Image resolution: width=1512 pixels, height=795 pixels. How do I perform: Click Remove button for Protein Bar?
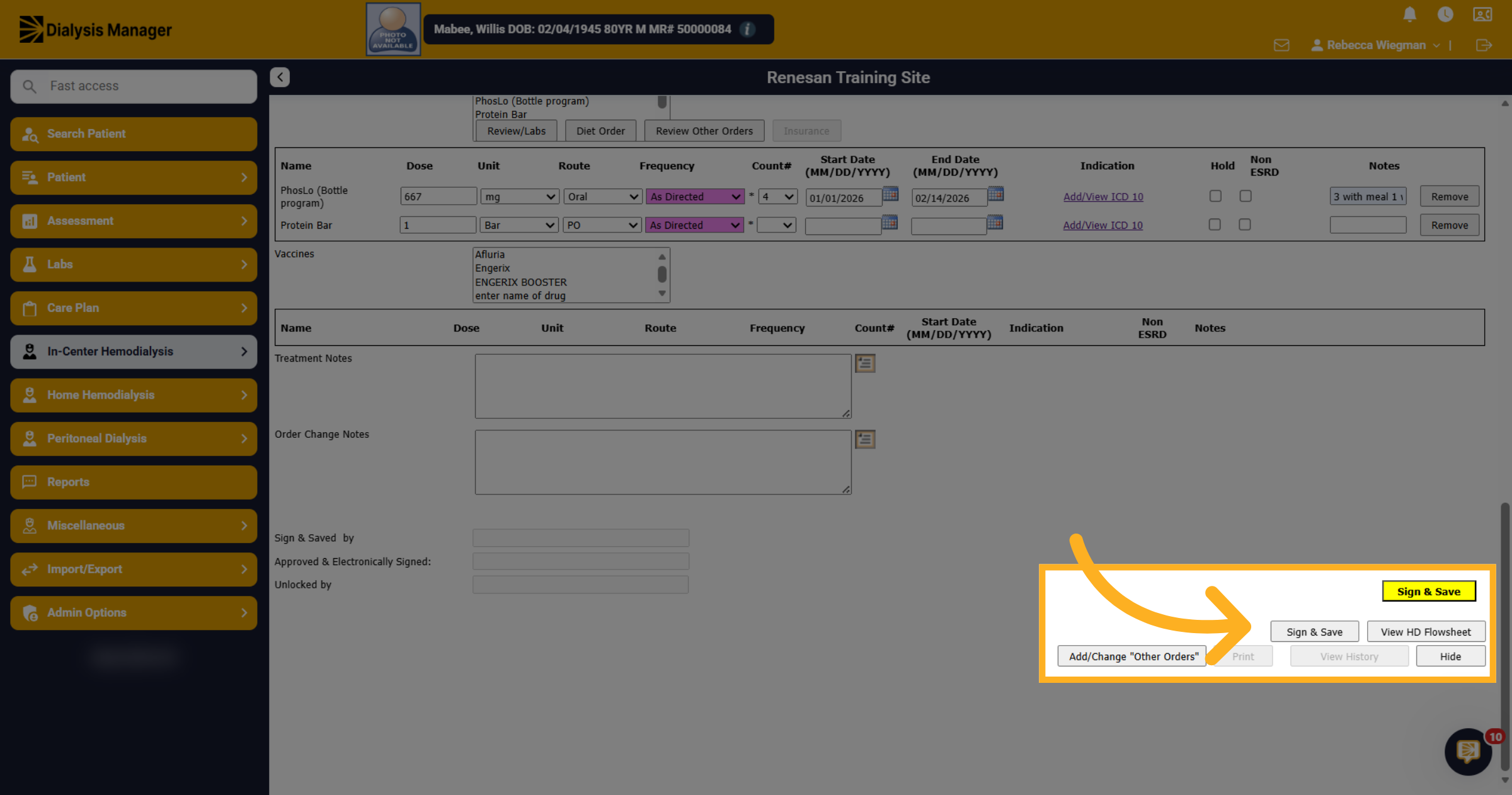point(1450,225)
